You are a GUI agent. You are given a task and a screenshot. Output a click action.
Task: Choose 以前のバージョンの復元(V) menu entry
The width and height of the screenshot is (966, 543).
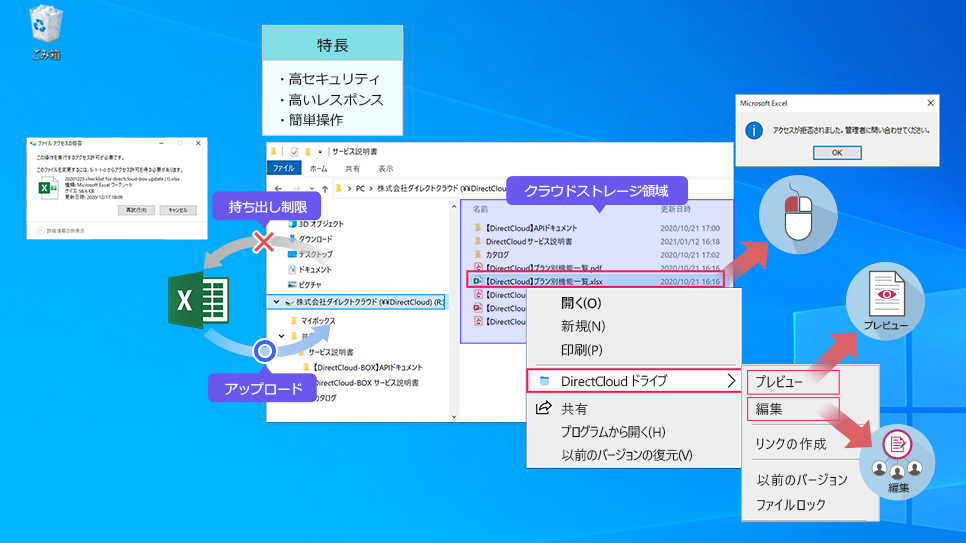point(627,455)
